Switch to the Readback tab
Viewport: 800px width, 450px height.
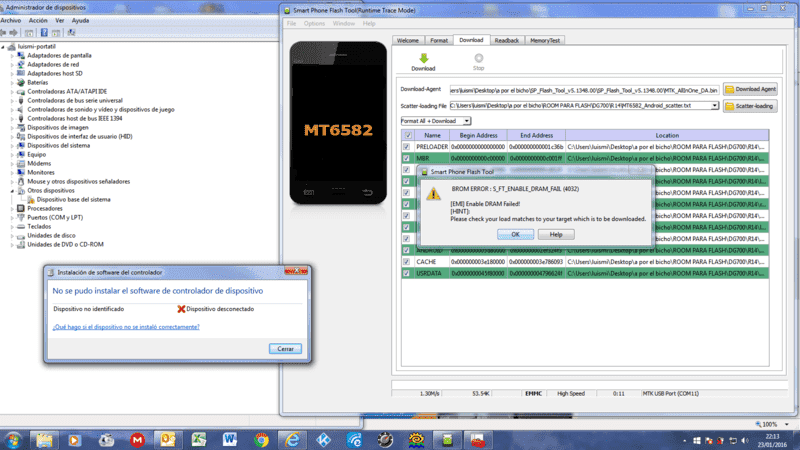[507, 40]
